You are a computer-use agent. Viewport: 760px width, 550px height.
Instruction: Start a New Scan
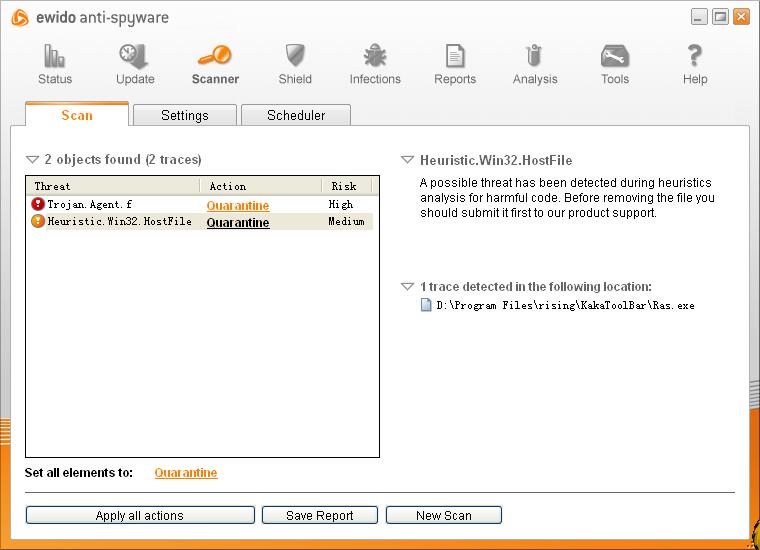point(444,515)
